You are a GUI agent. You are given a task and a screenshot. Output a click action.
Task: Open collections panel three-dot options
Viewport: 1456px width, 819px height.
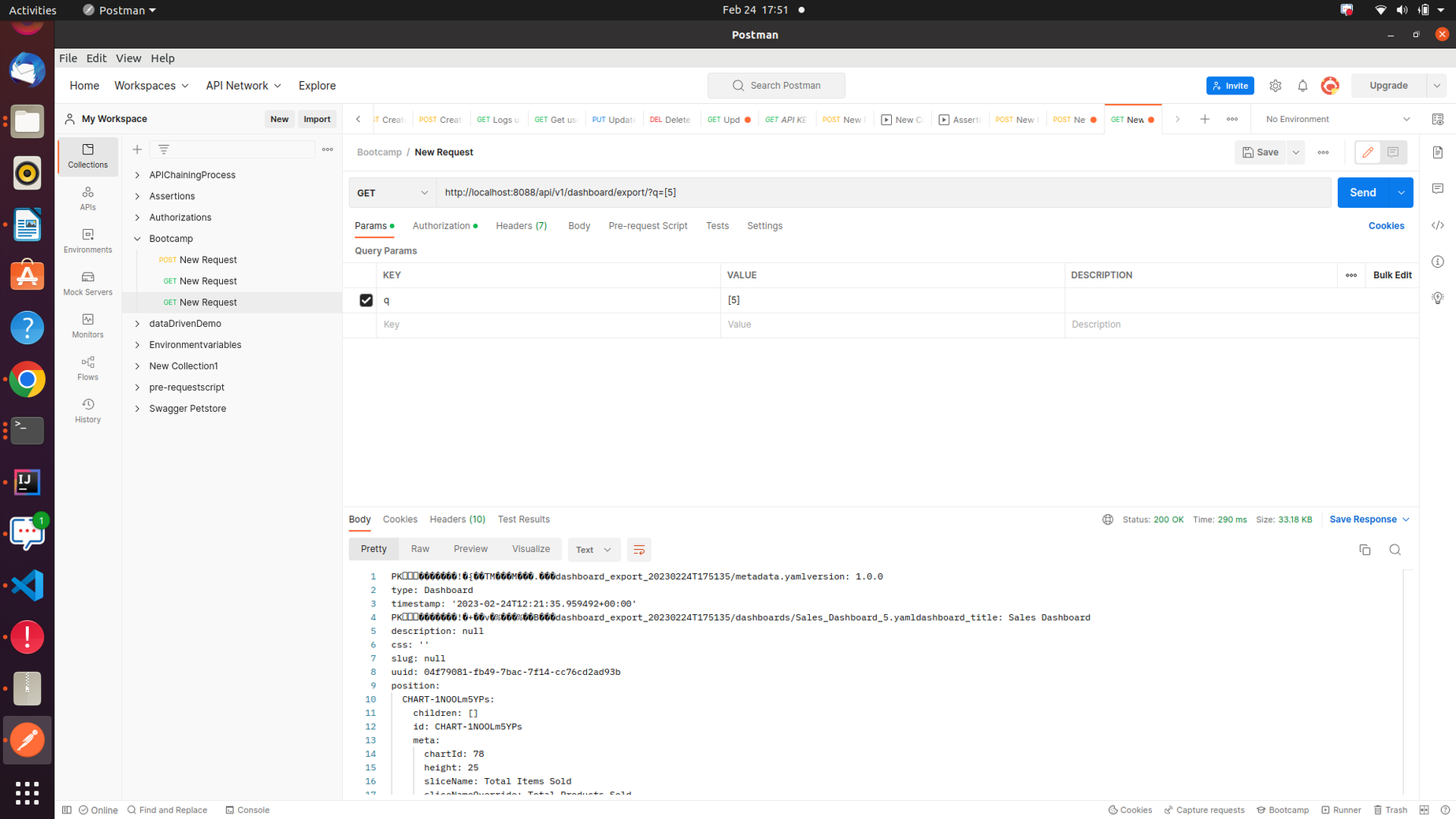click(x=328, y=149)
